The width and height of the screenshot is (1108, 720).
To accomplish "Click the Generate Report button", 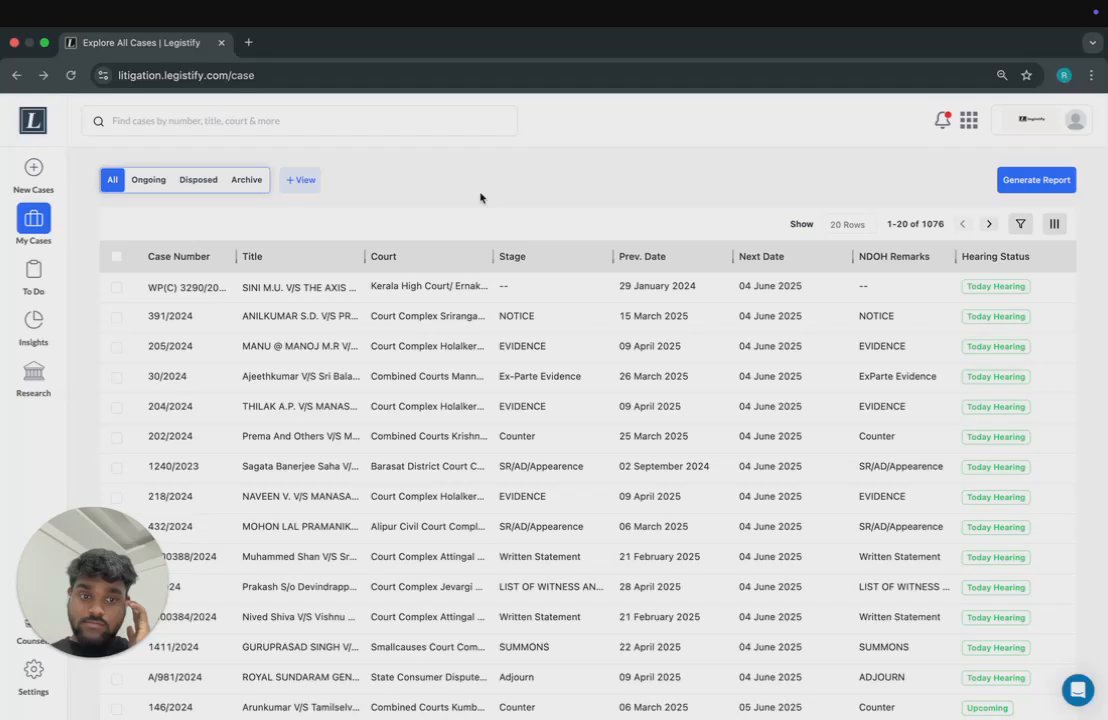I will (1036, 180).
